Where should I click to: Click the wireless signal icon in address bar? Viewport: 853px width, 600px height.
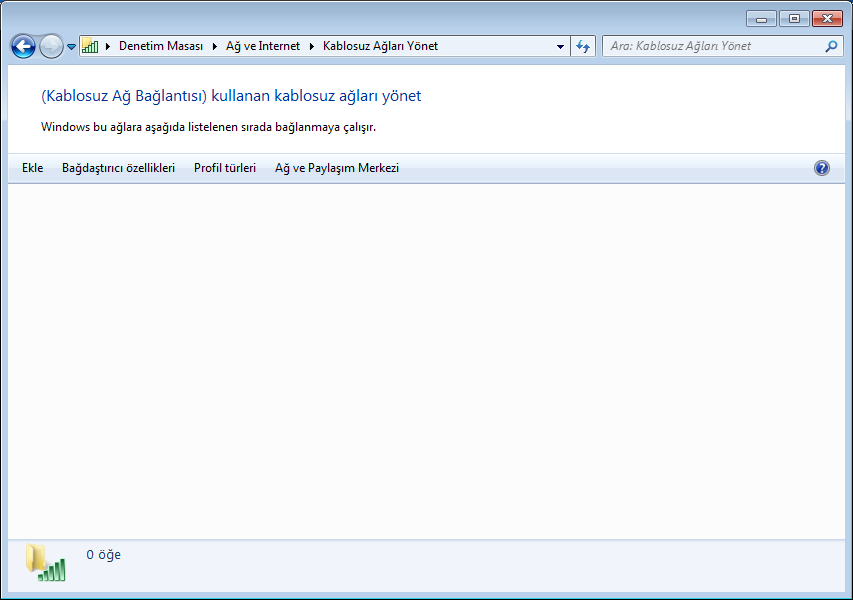[90, 46]
